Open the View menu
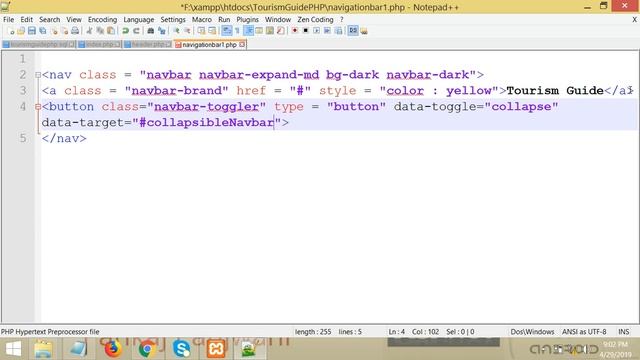640x360 pixels. [74, 20]
